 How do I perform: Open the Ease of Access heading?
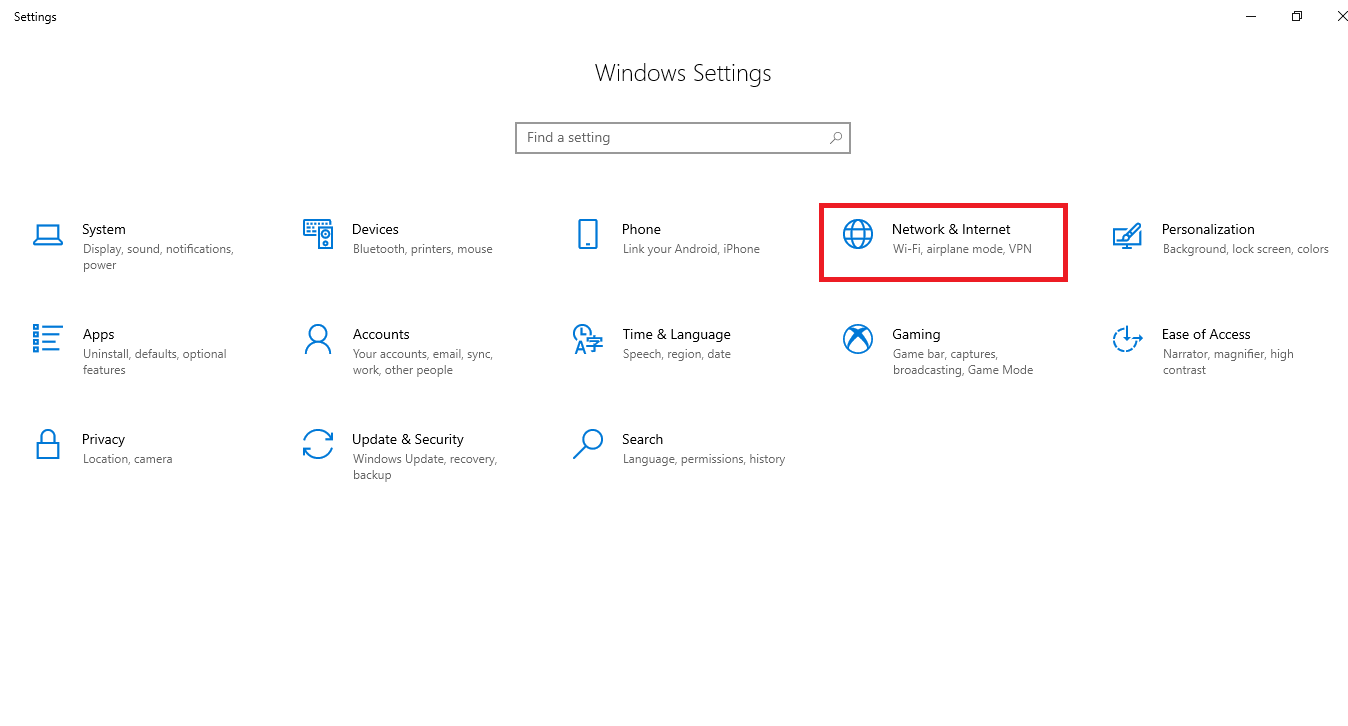pyautogui.click(x=1206, y=334)
